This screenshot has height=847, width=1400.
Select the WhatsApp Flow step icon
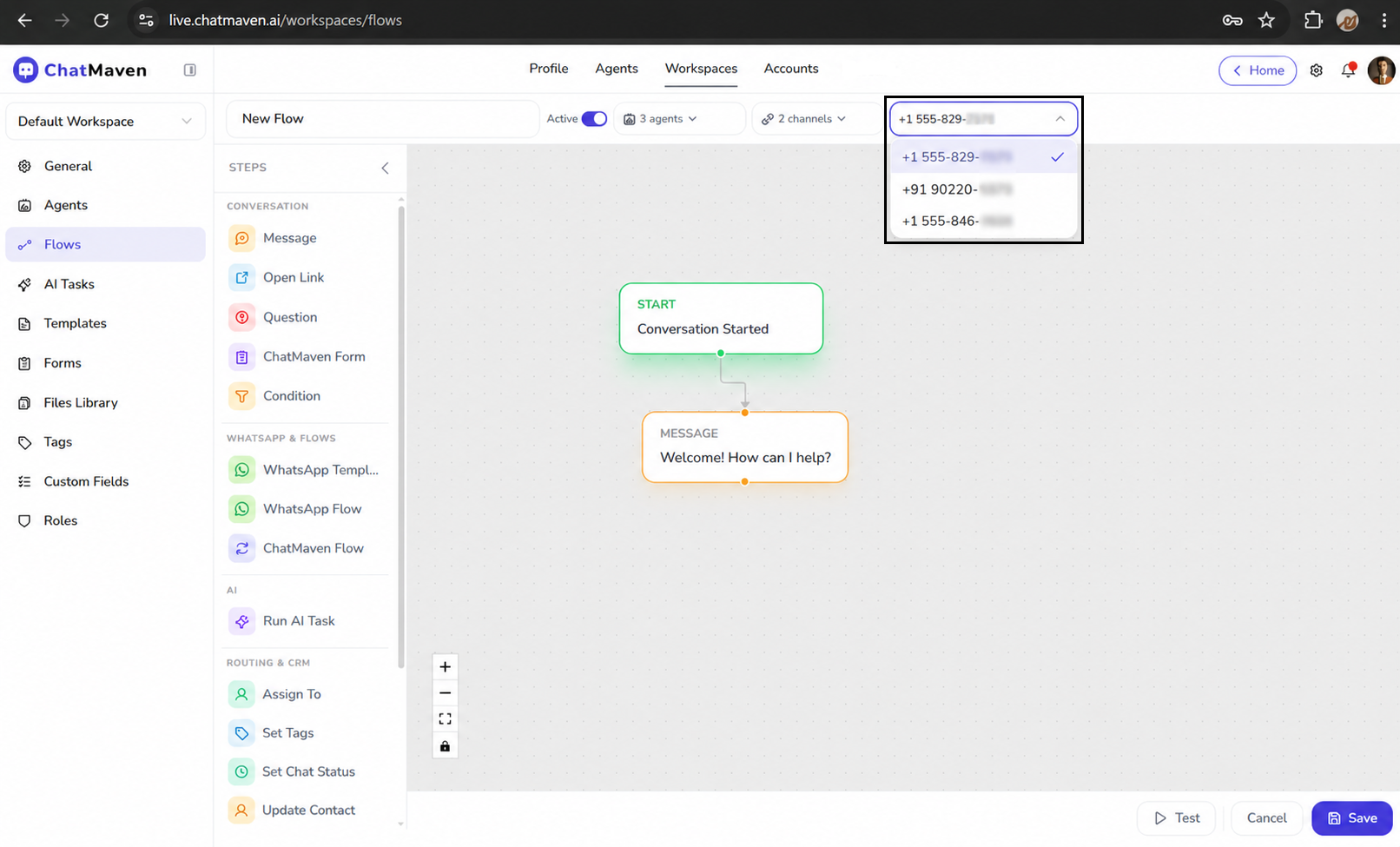pos(242,509)
